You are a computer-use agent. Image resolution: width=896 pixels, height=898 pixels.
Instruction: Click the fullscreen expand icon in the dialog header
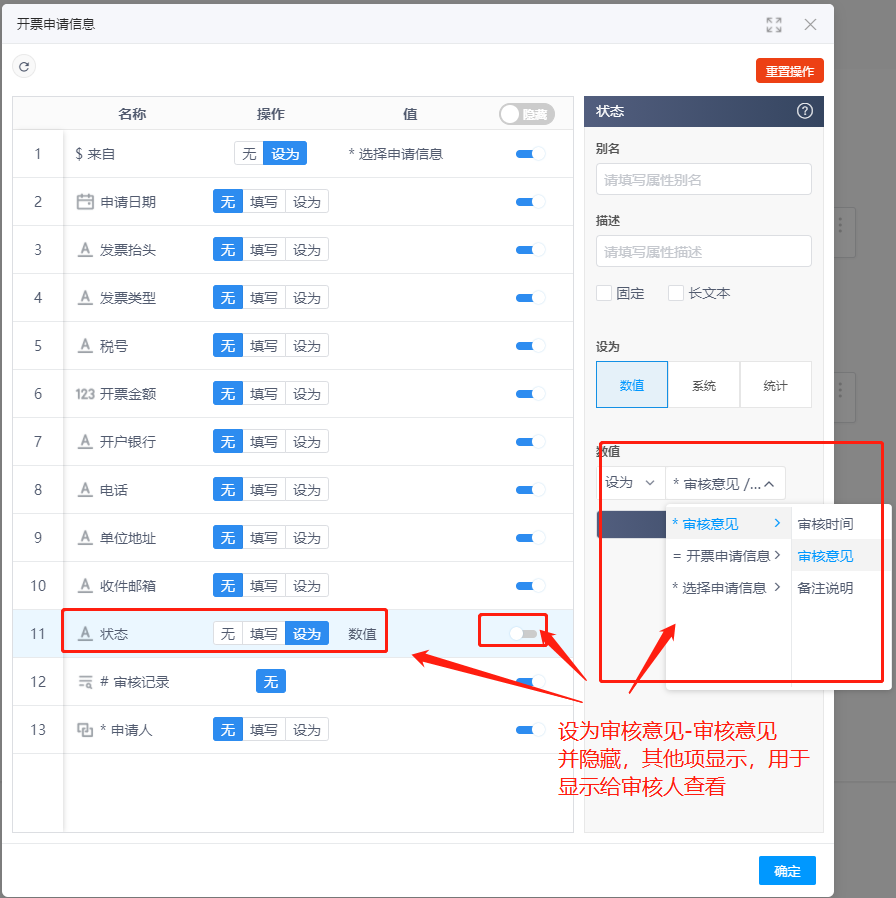click(773, 24)
